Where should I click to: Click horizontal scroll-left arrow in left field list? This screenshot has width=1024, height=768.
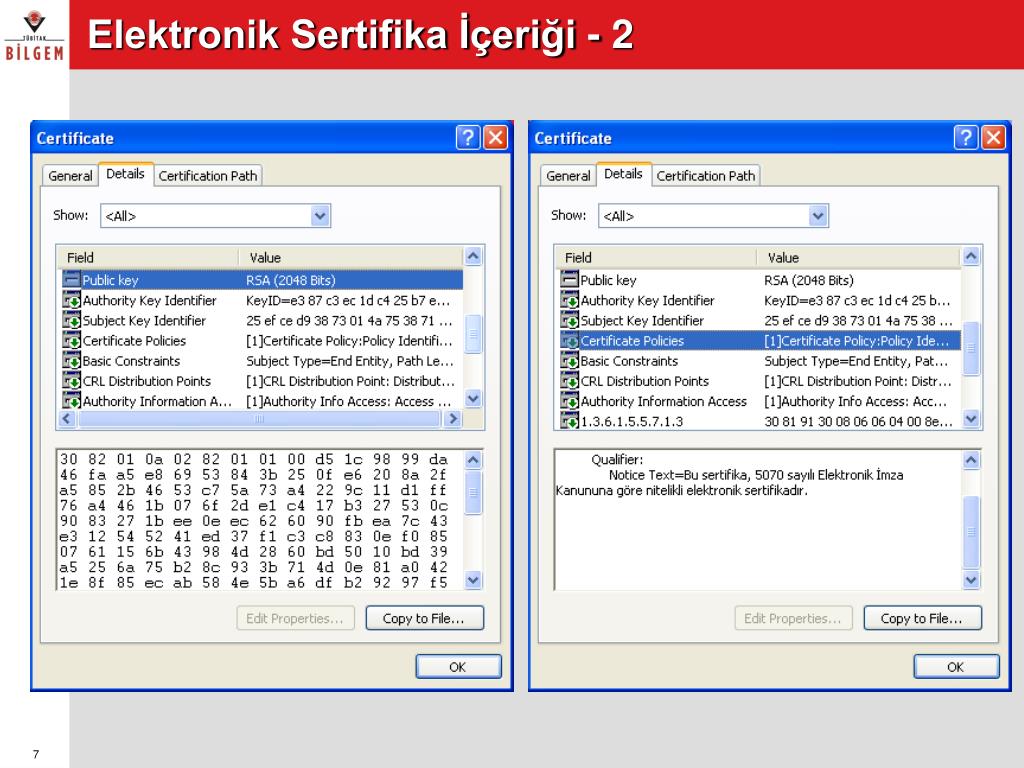67,419
